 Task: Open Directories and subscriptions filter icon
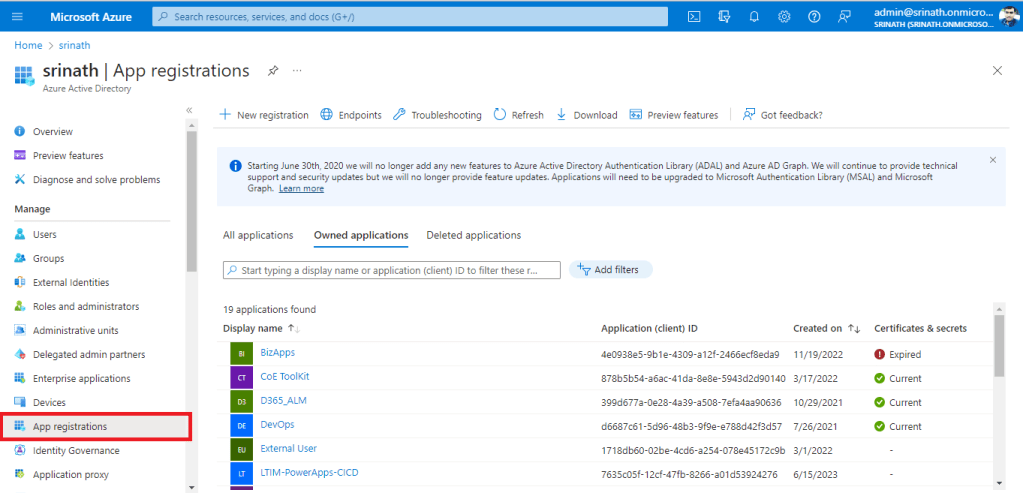(724, 16)
